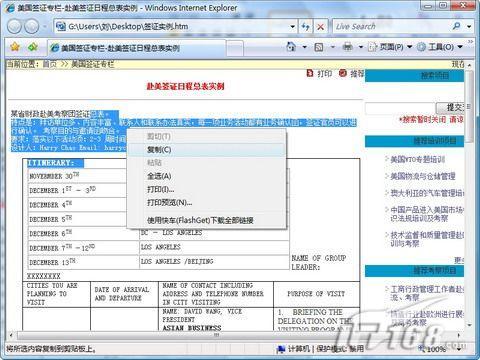Click the 美国签证专栏 breadcrumb link
480x360 pixels.
tap(92, 64)
